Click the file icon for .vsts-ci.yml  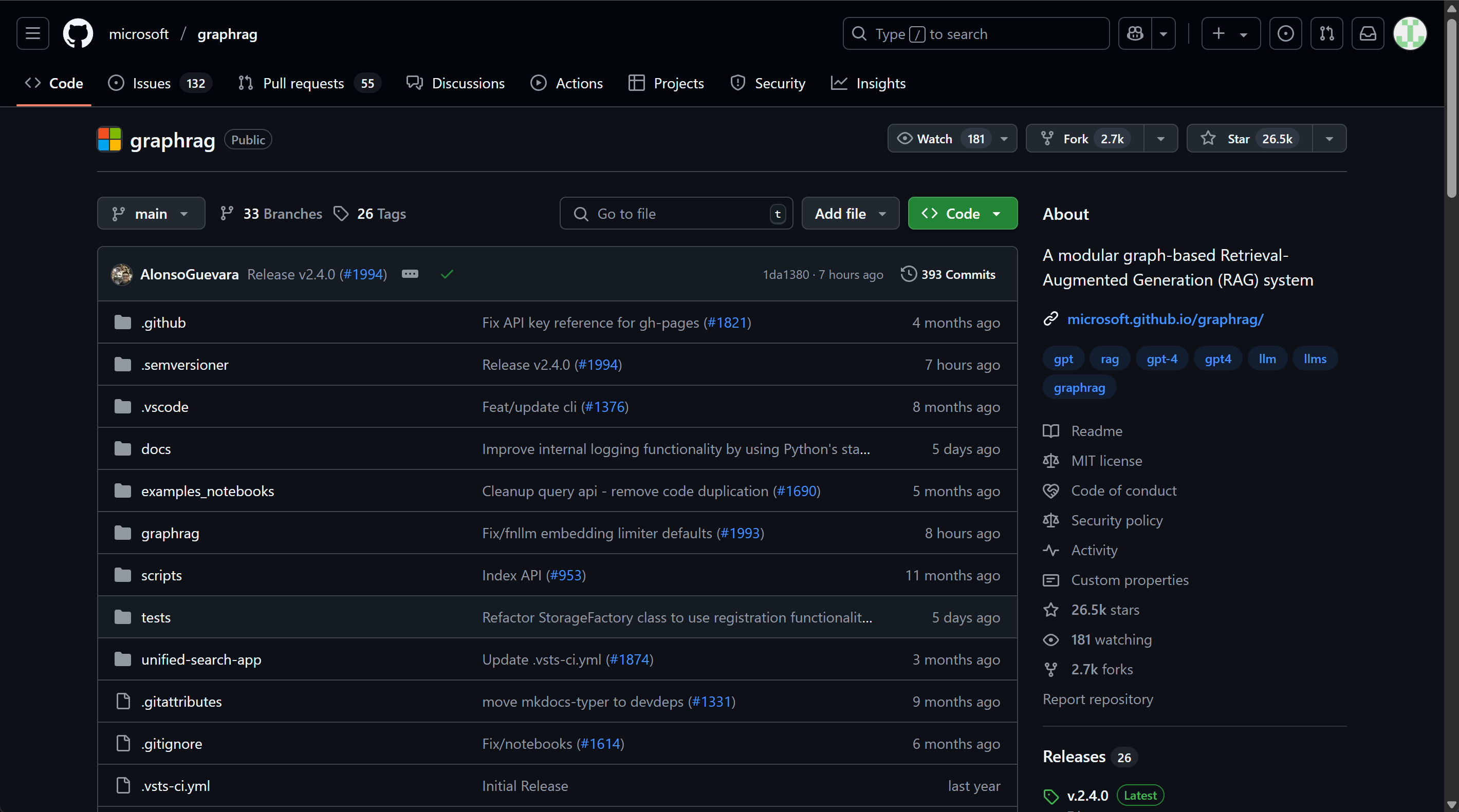click(123, 785)
